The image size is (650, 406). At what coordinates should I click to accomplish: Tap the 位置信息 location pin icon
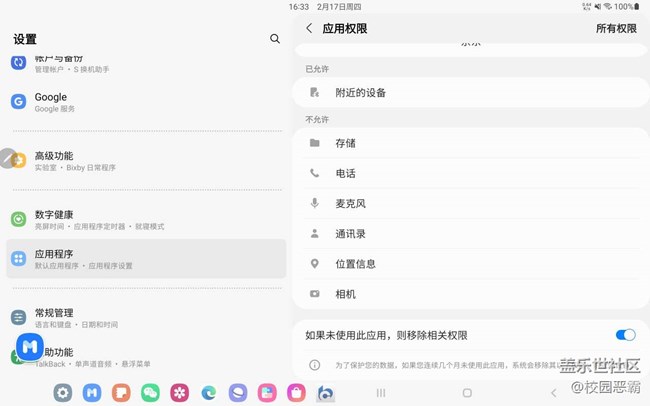(315, 264)
